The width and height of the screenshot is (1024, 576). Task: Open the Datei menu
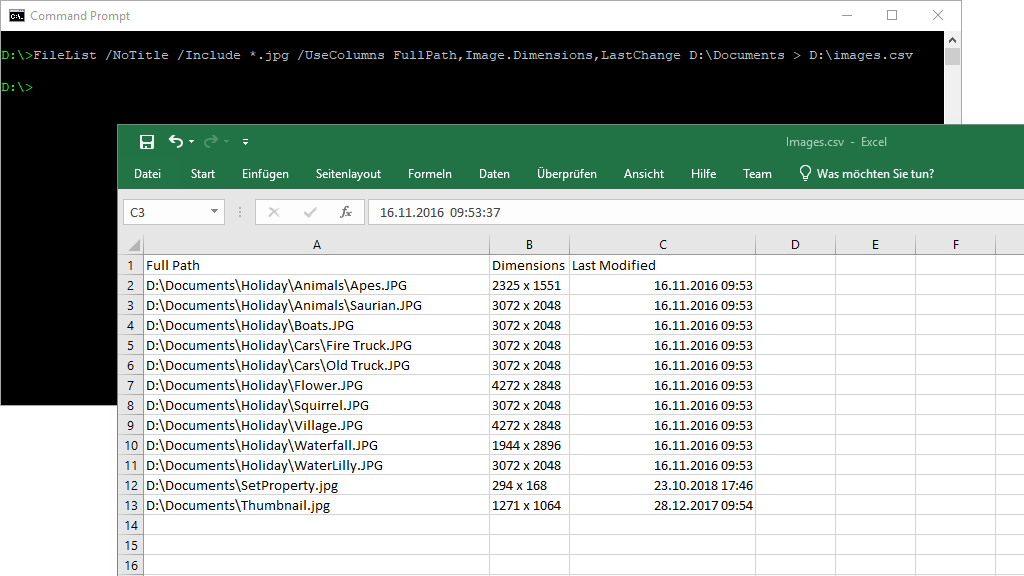pyautogui.click(x=147, y=173)
